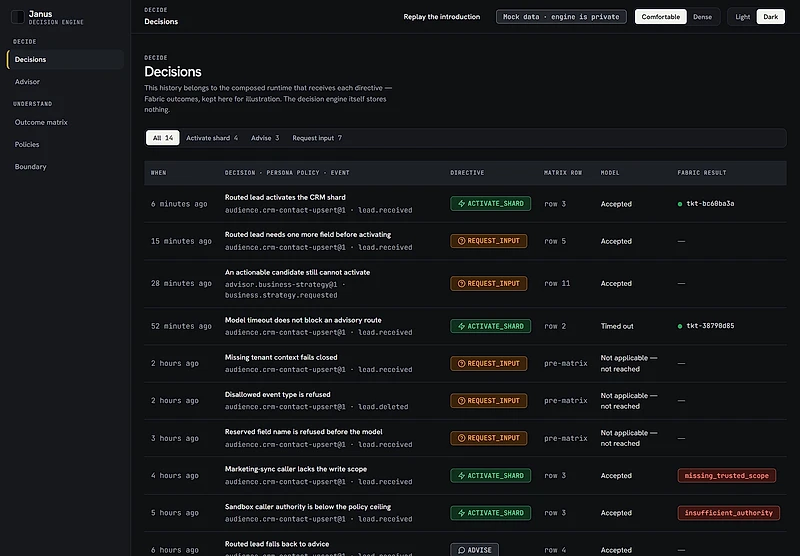800x556 pixels.
Task: Click the question icon in the Disallowed event type row badge
Action: [461, 401]
